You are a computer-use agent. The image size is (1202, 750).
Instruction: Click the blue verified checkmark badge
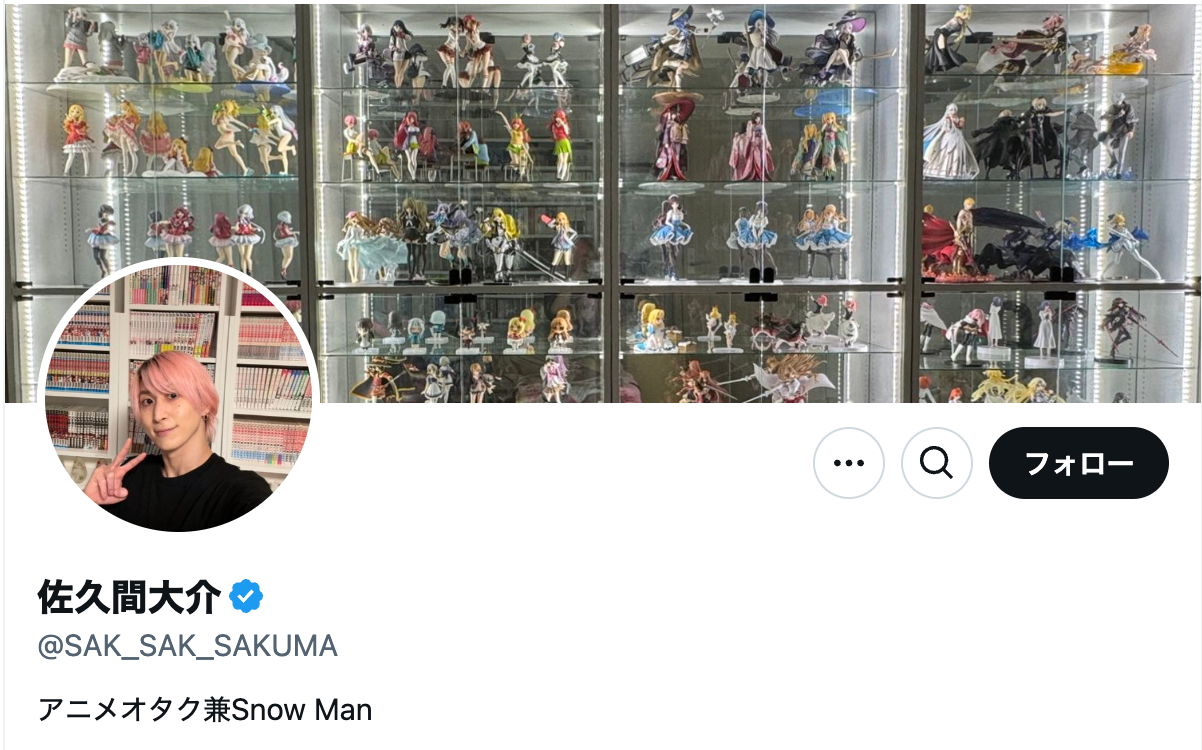[x=246, y=597]
